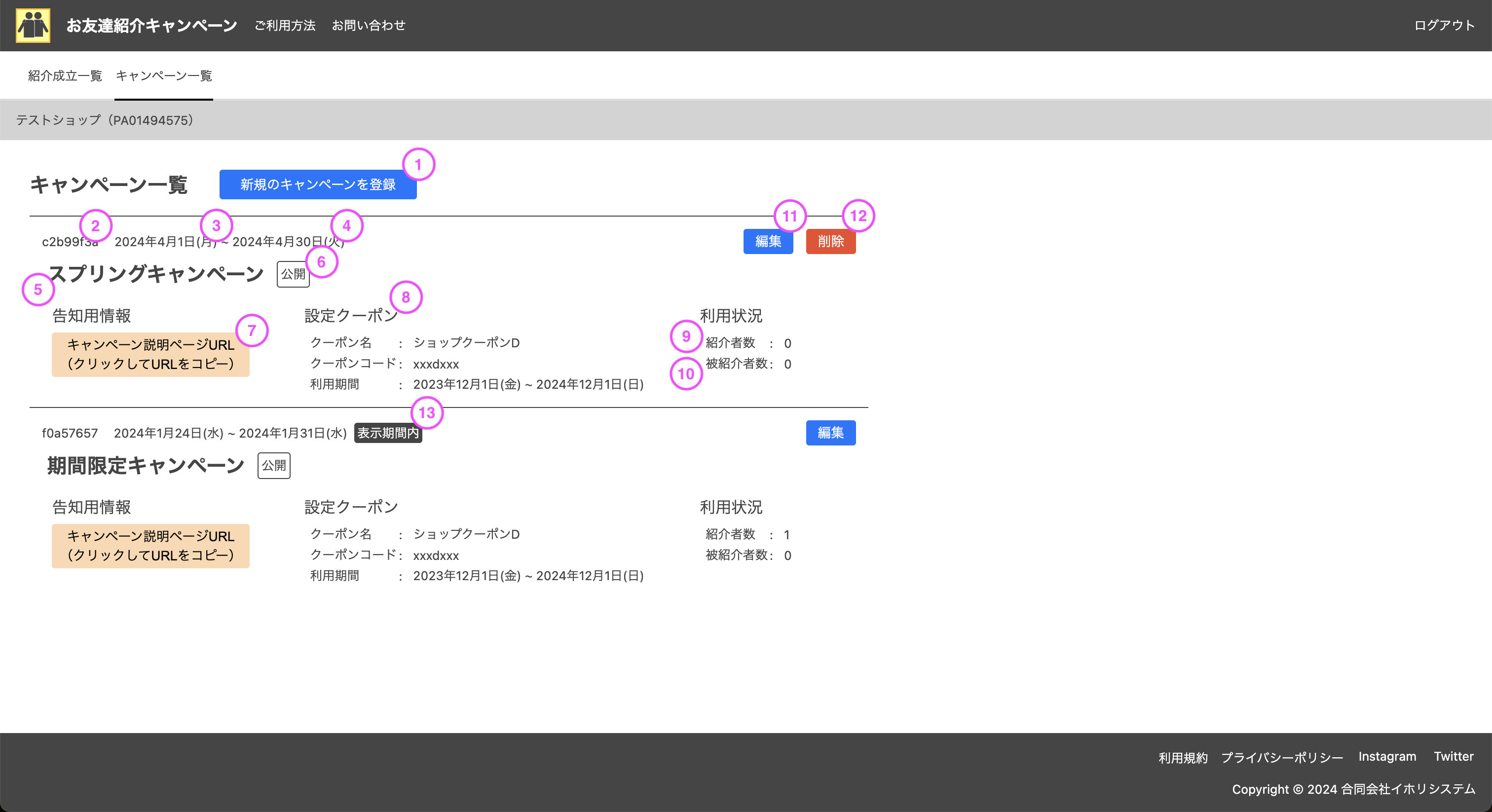Open the Instagram footer link

pyautogui.click(x=1387, y=756)
